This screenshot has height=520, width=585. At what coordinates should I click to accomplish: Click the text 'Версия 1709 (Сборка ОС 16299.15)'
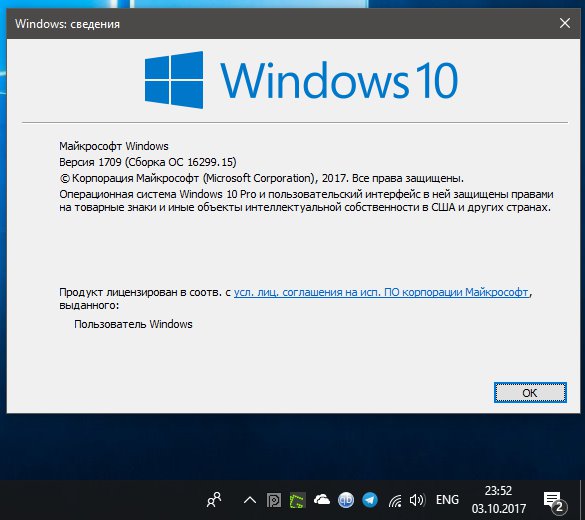(x=148, y=162)
